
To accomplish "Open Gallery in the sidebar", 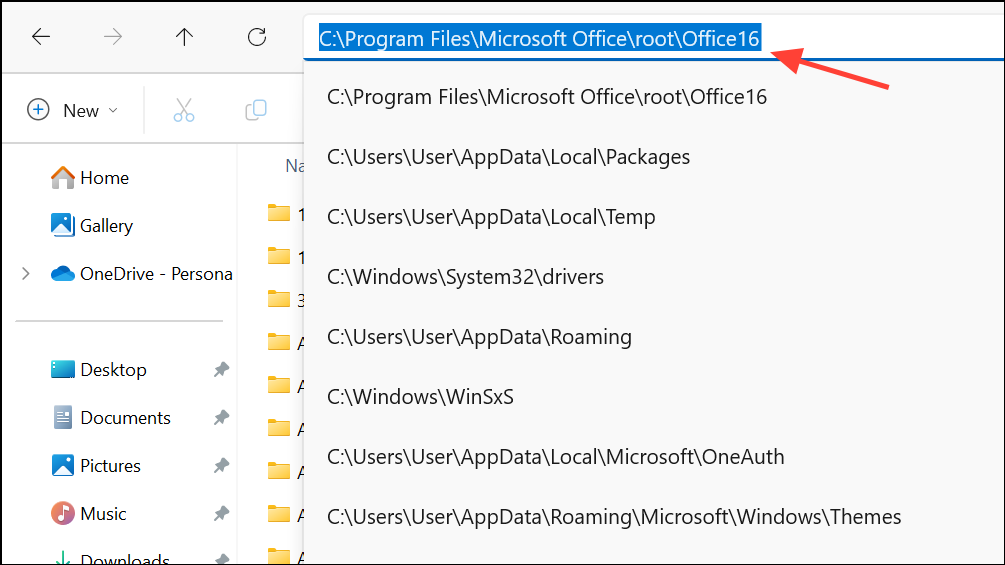I will coord(106,226).
